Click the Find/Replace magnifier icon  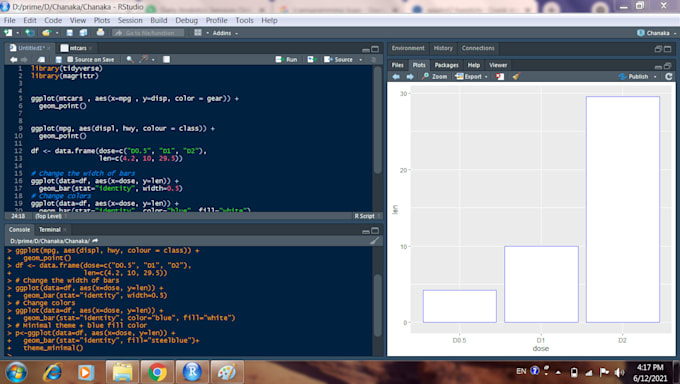(130, 59)
